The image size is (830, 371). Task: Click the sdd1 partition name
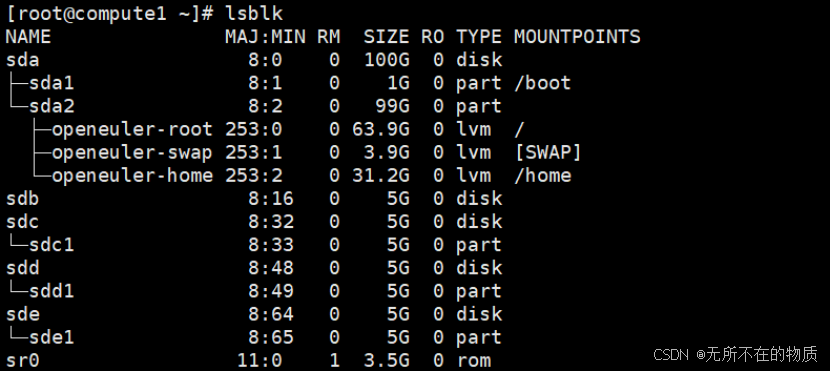pos(51,291)
